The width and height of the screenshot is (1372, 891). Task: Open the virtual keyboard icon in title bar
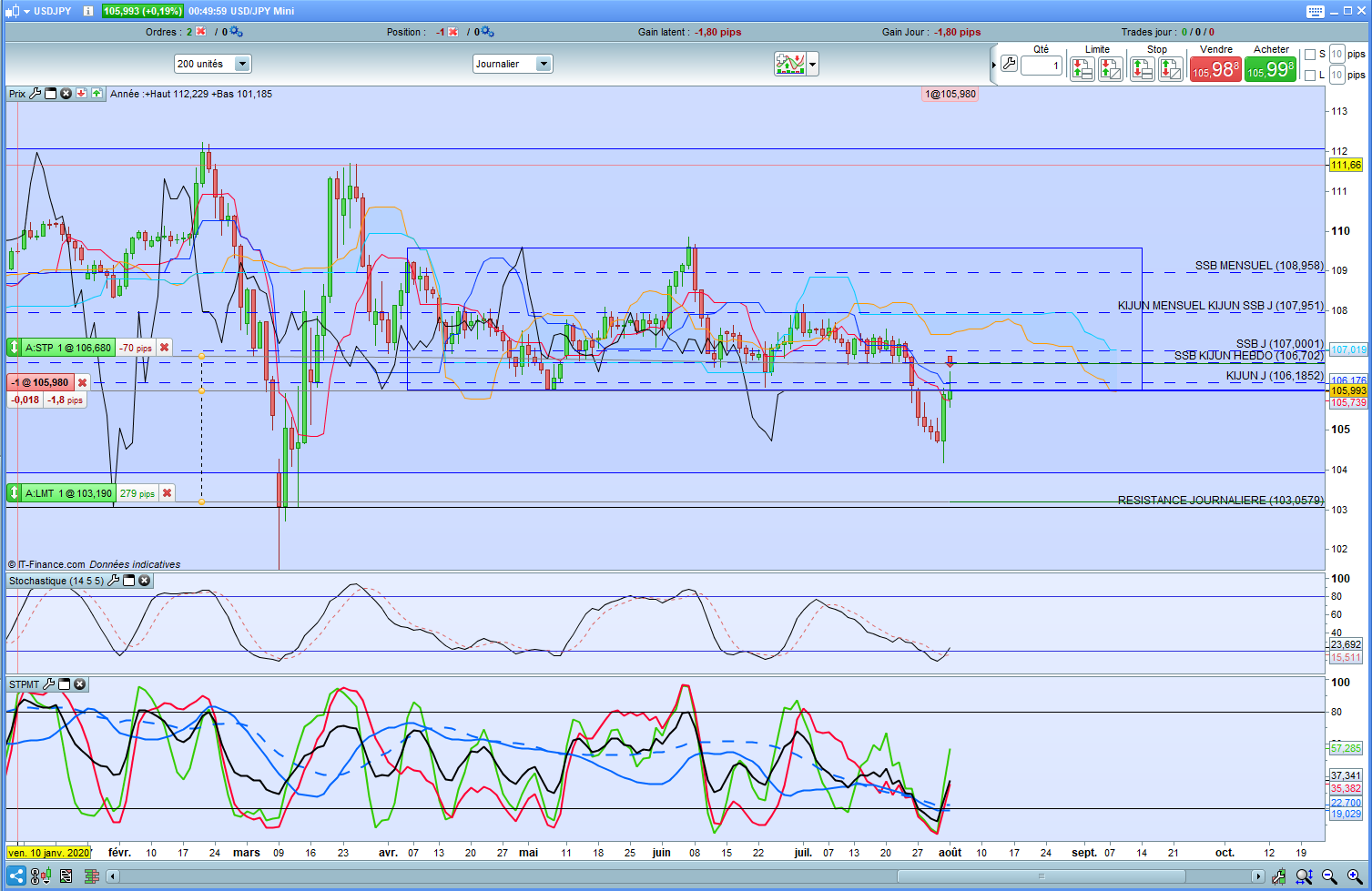click(x=1316, y=12)
